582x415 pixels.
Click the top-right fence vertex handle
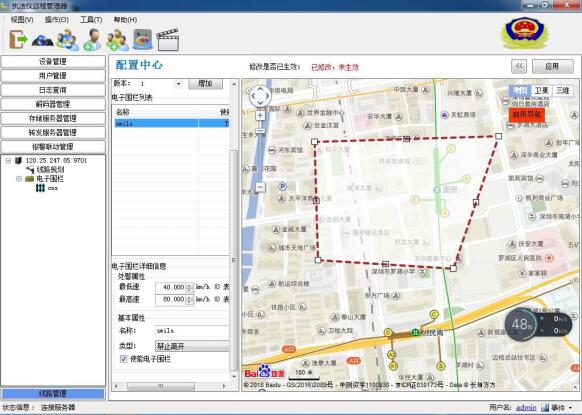pos(498,136)
